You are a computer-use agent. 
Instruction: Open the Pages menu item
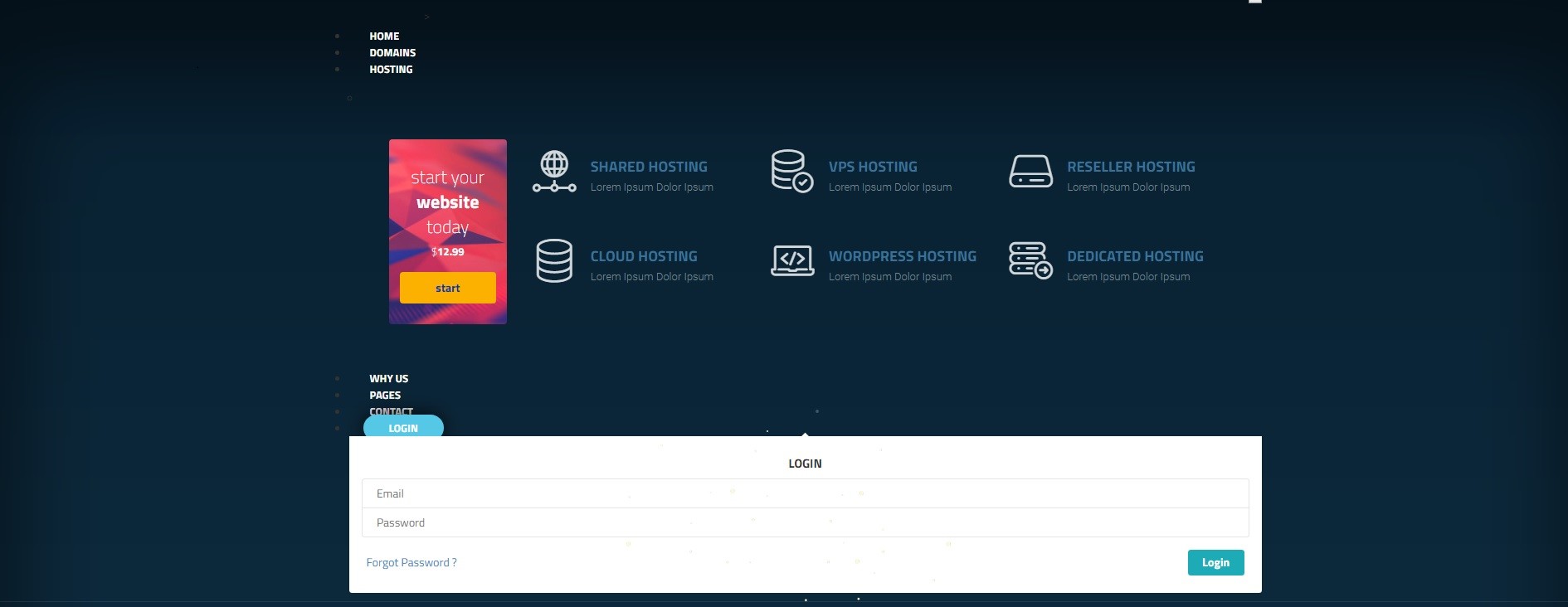pos(385,396)
